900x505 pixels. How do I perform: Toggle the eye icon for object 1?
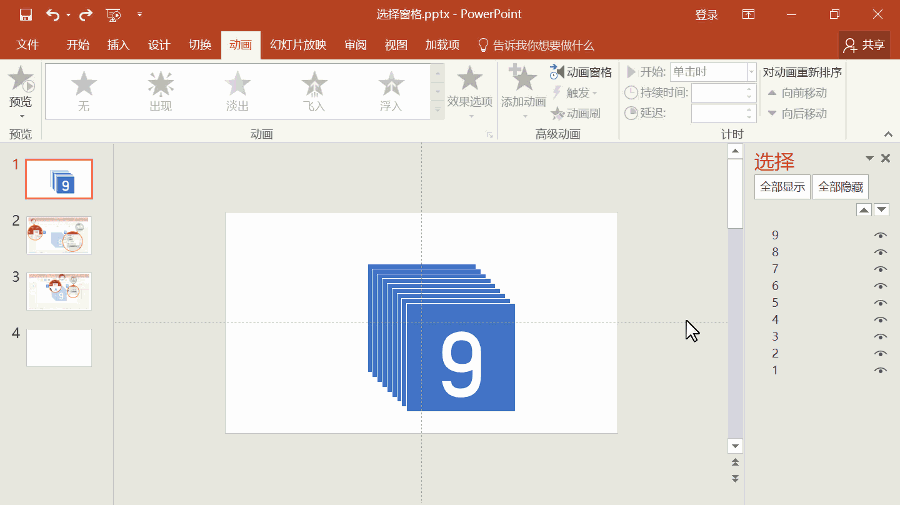pos(880,371)
